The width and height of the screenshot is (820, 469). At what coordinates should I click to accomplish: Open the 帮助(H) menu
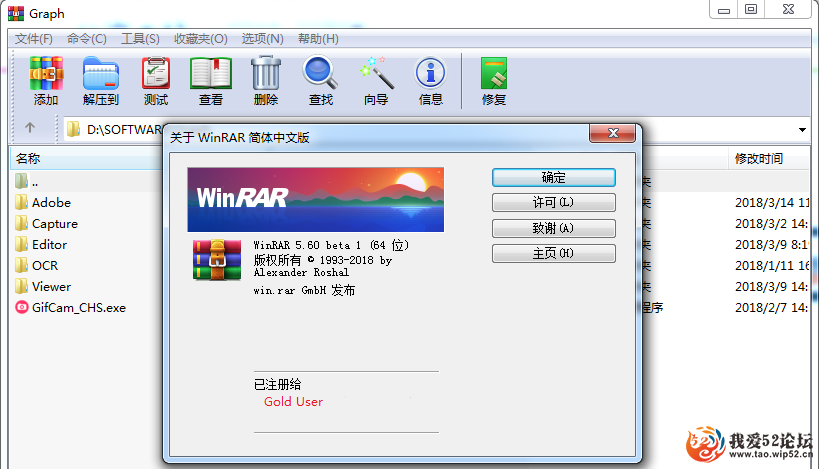(x=318, y=39)
